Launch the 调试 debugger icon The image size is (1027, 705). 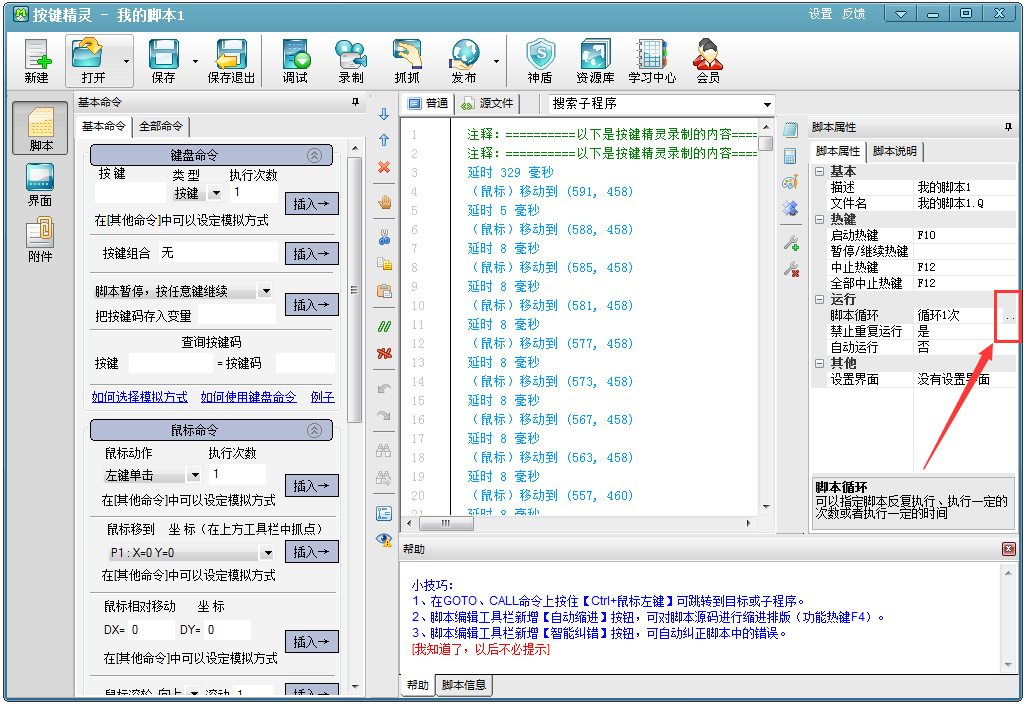[x=294, y=60]
